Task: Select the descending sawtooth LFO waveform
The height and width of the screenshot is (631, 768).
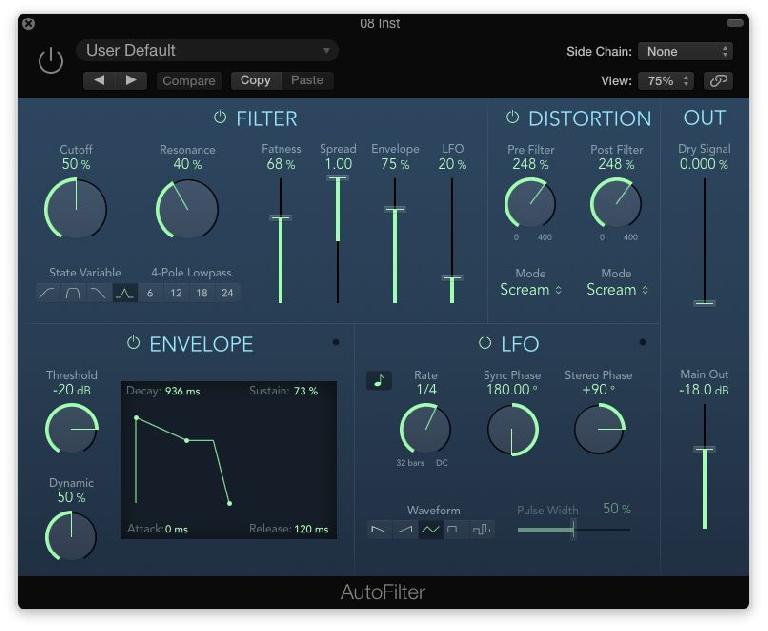Action: (x=379, y=529)
